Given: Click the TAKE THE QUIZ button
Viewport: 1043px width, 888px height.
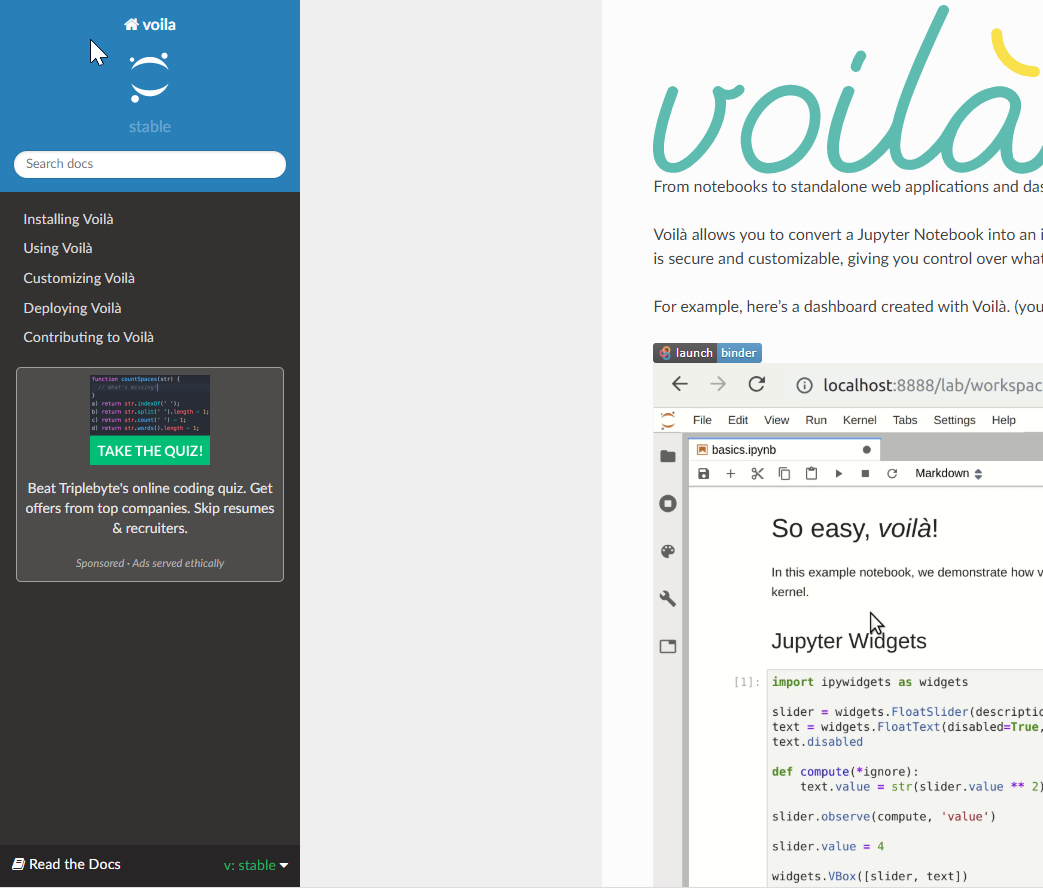Looking at the screenshot, I should [149, 451].
